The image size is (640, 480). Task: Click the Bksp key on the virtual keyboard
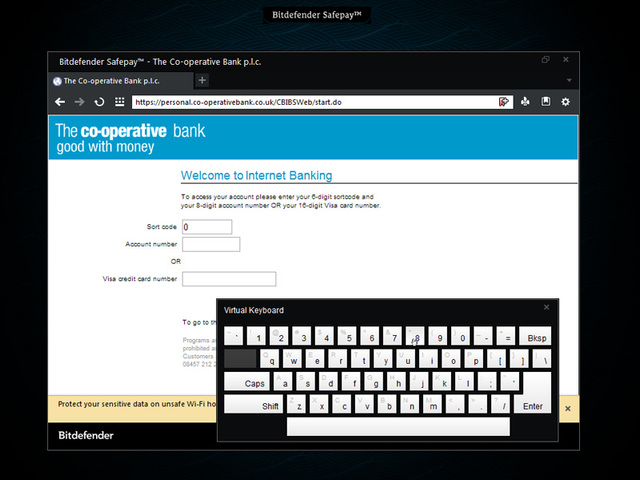pos(535,336)
